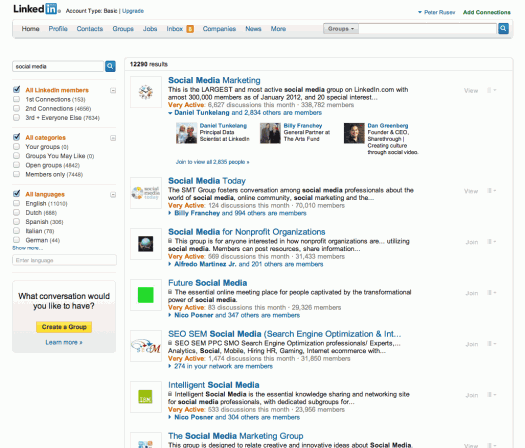Open the Groups search scope dropdown
The image size is (525, 448).
[341, 29]
